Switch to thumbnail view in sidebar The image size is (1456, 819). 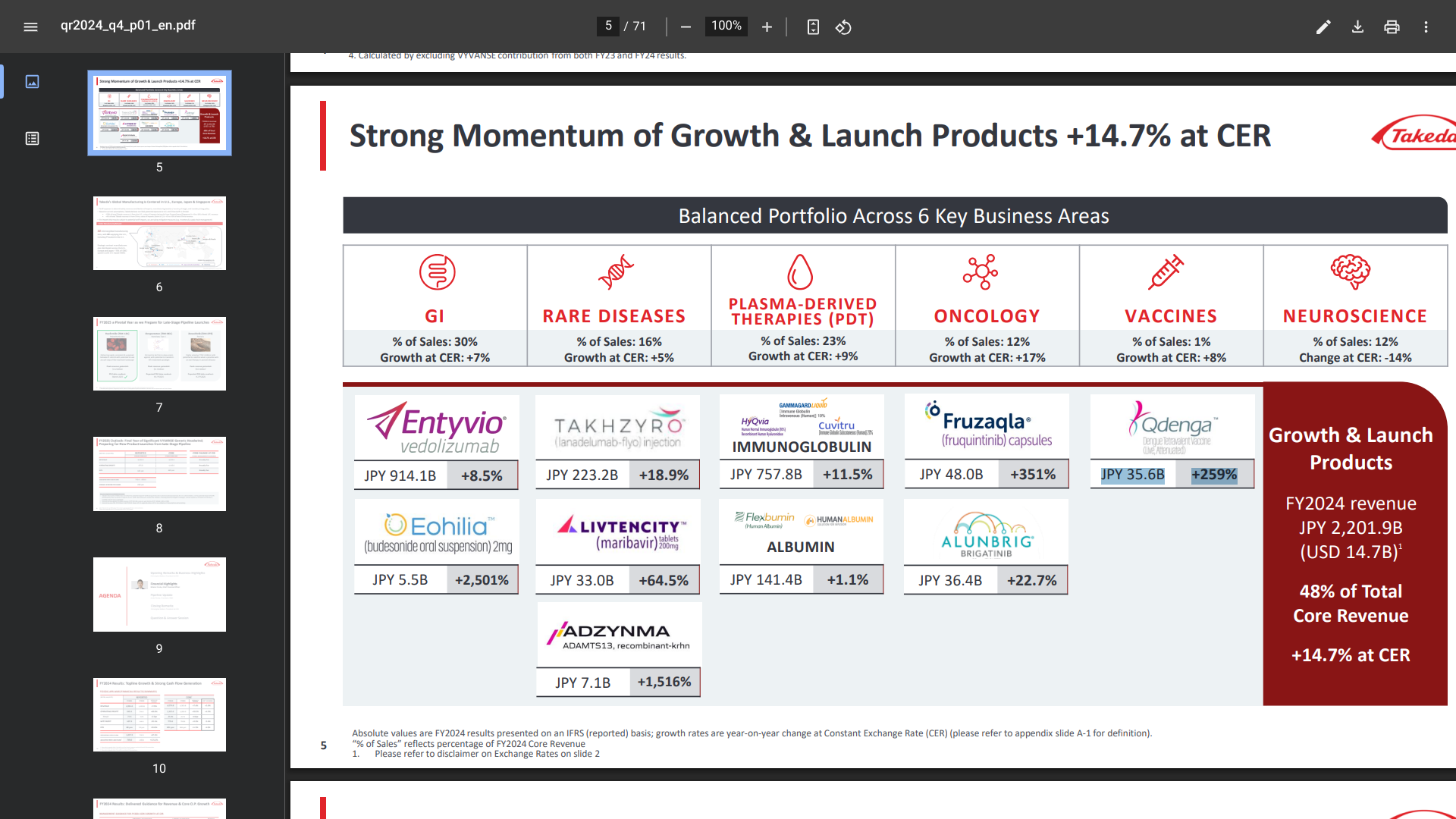point(32,81)
